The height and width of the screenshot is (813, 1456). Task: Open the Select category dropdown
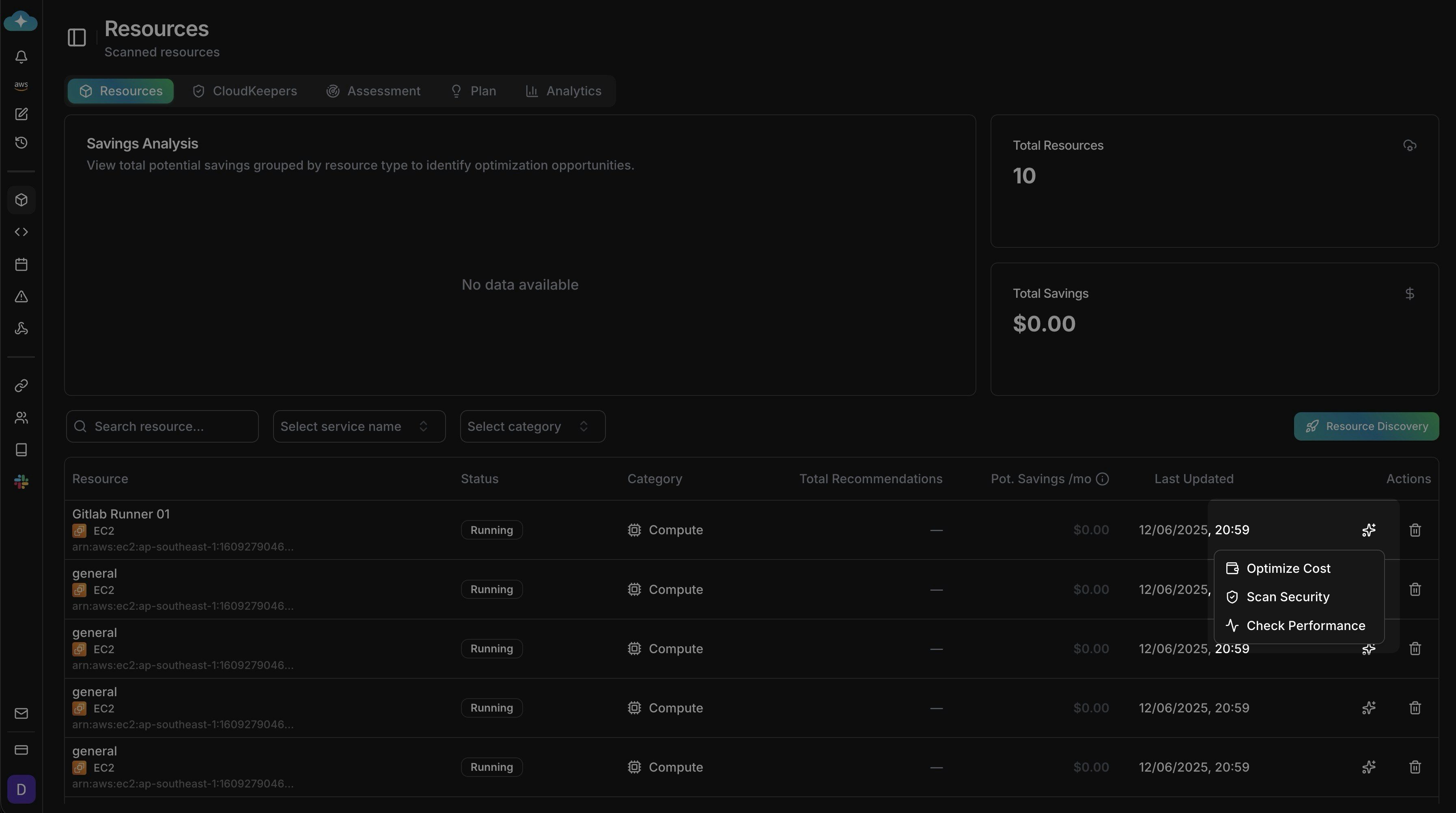(532, 426)
